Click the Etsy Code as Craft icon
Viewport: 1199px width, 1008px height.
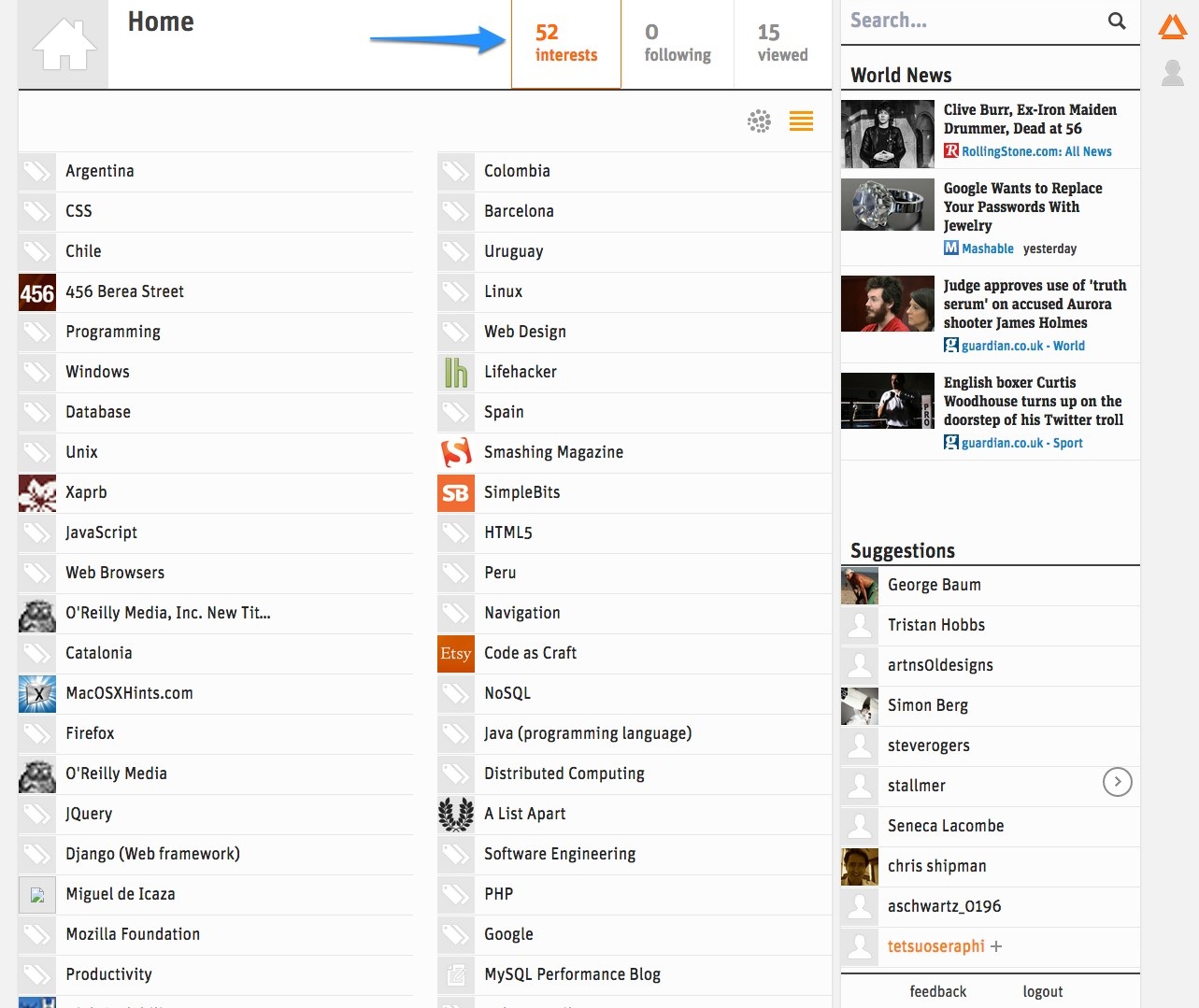[456, 654]
